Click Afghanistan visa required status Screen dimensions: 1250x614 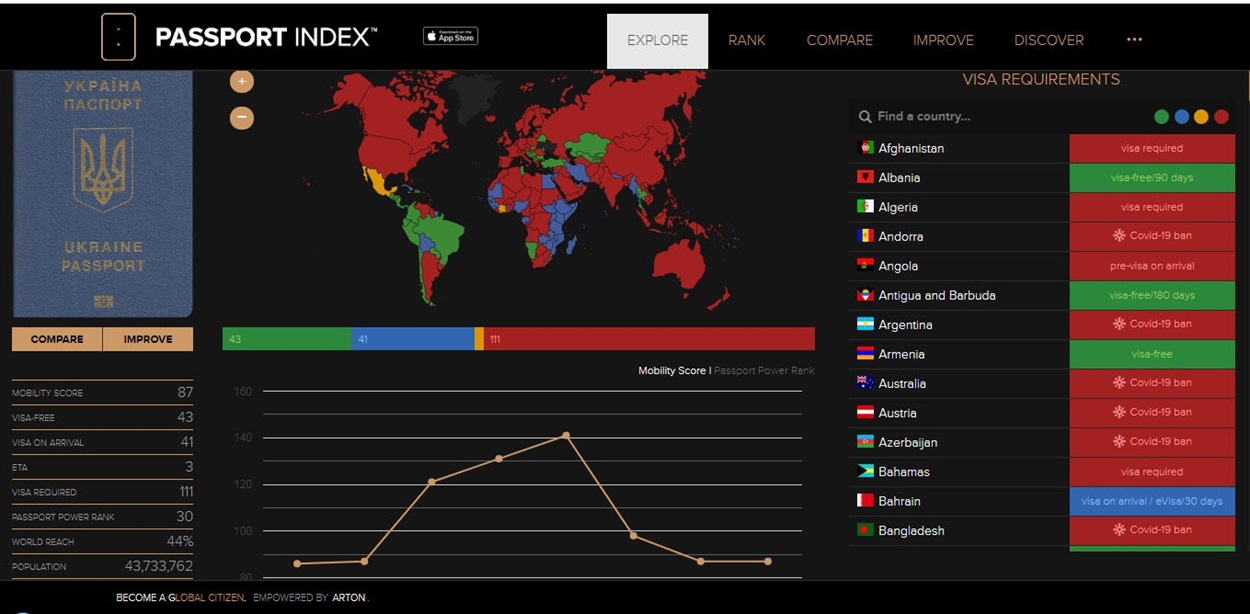click(1152, 148)
